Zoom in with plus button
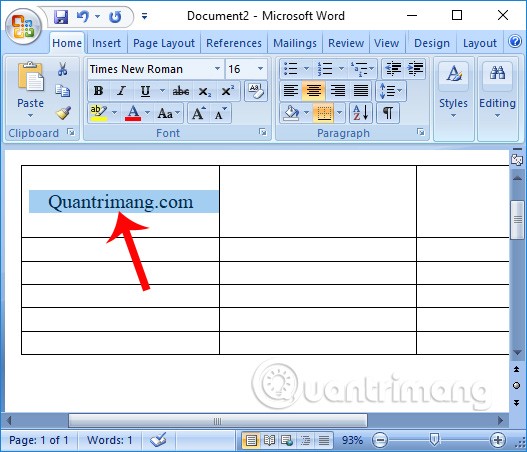 (497, 440)
